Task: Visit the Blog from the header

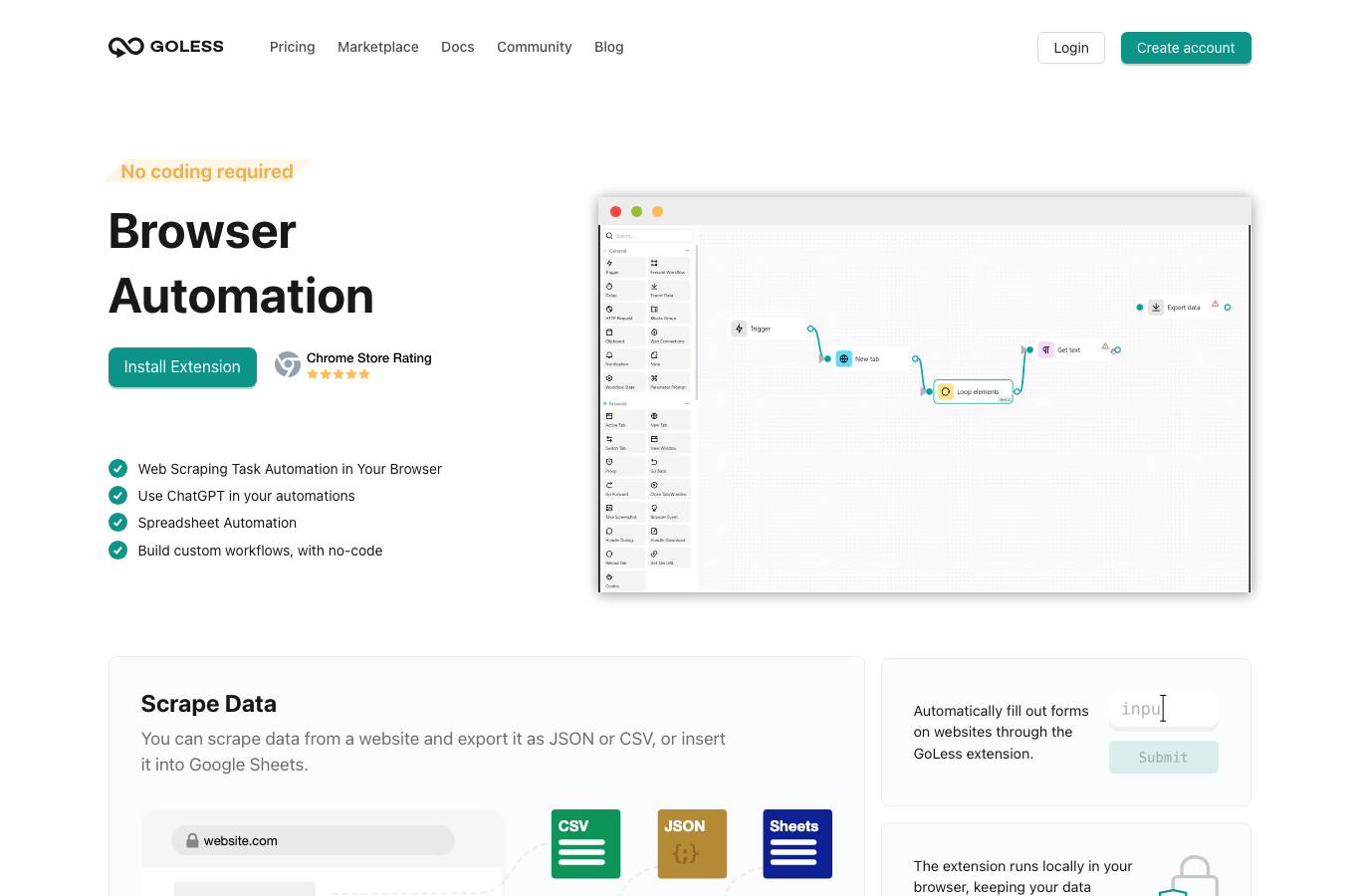Action: [609, 47]
